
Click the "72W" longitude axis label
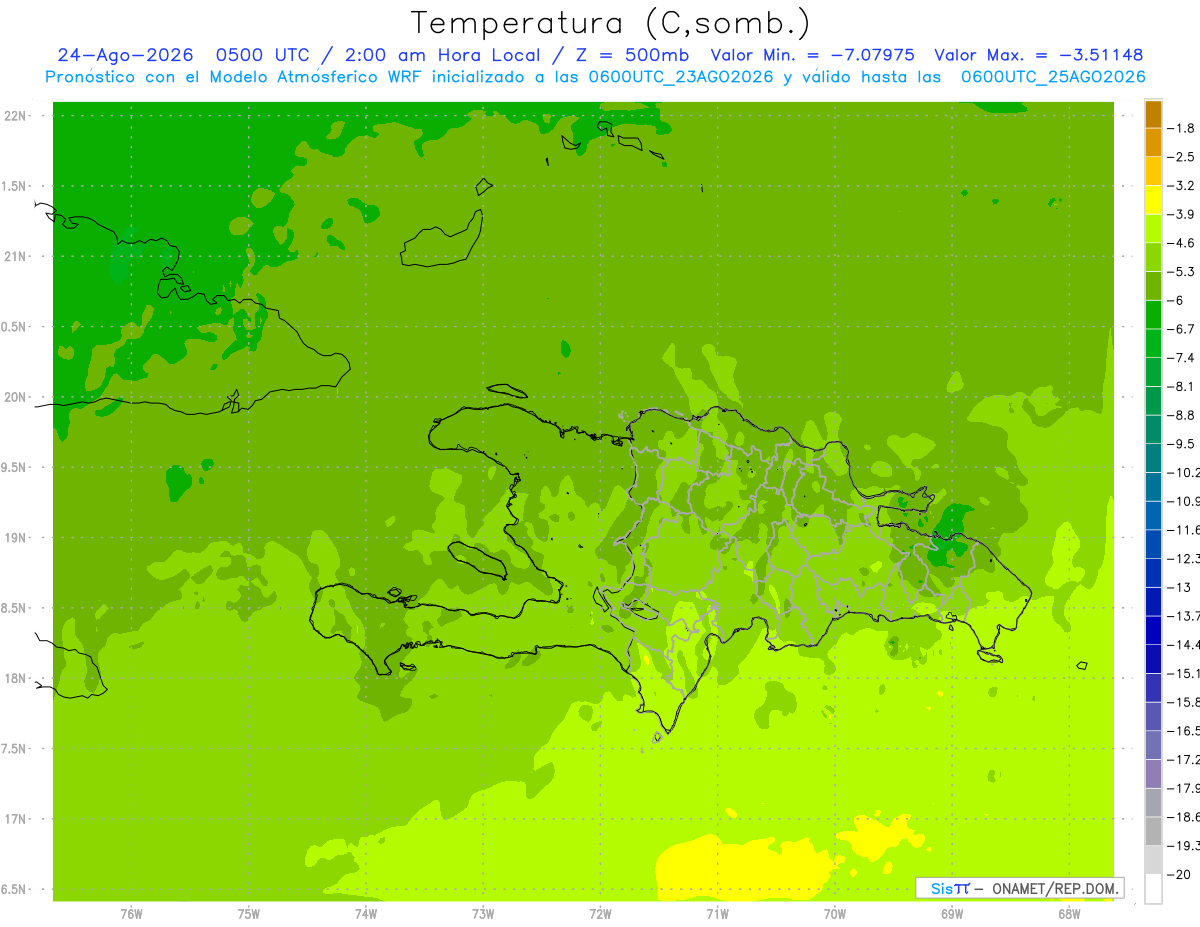600,914
